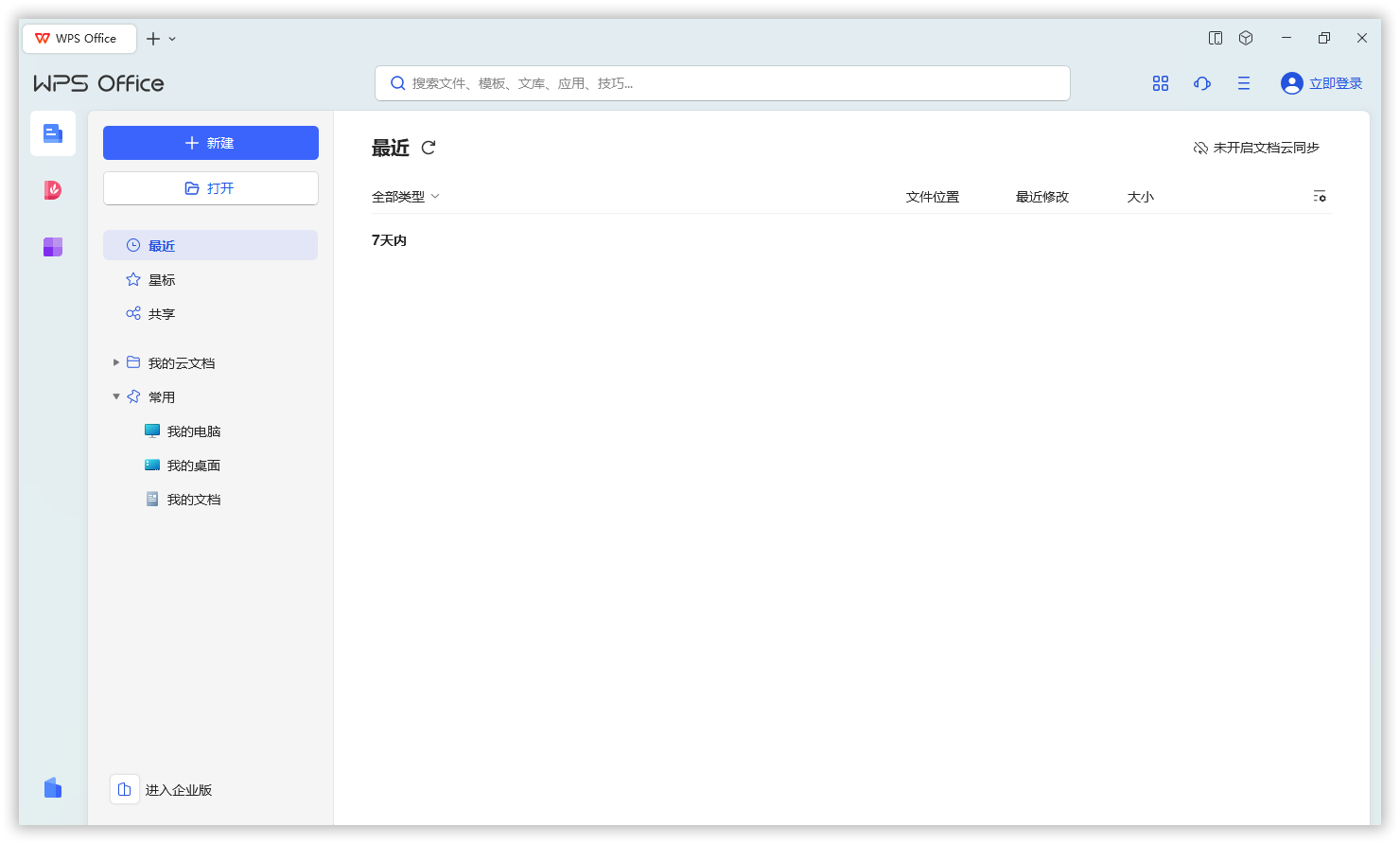Viewport: 1400px width, 844px height.
Task: Expand the 我的云文档 tree node
Action: pyautogui.click(x=115, y=362)
